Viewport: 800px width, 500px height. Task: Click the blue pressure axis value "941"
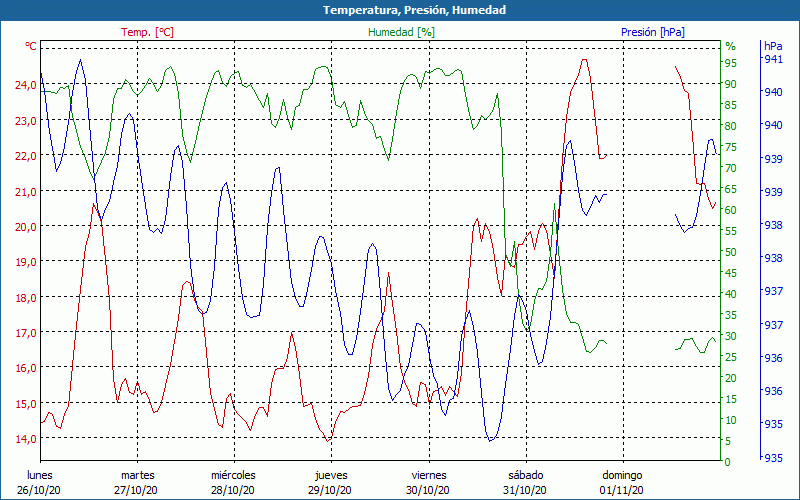click(x=773, y=59)
